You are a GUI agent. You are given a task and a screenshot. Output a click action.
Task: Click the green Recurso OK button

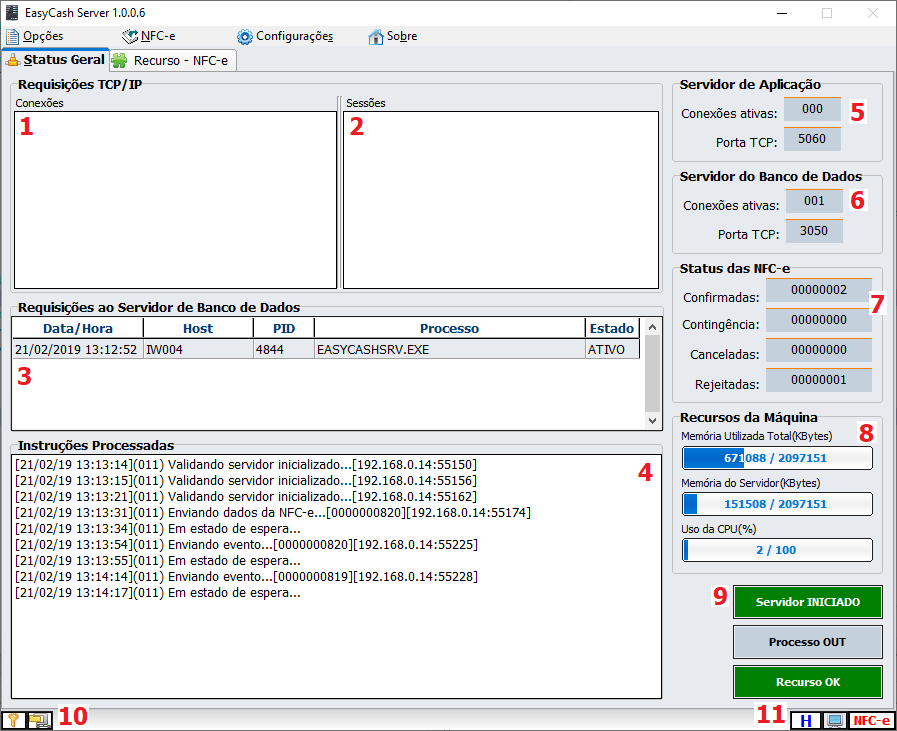pyautogui.click(x=807, y=682)
